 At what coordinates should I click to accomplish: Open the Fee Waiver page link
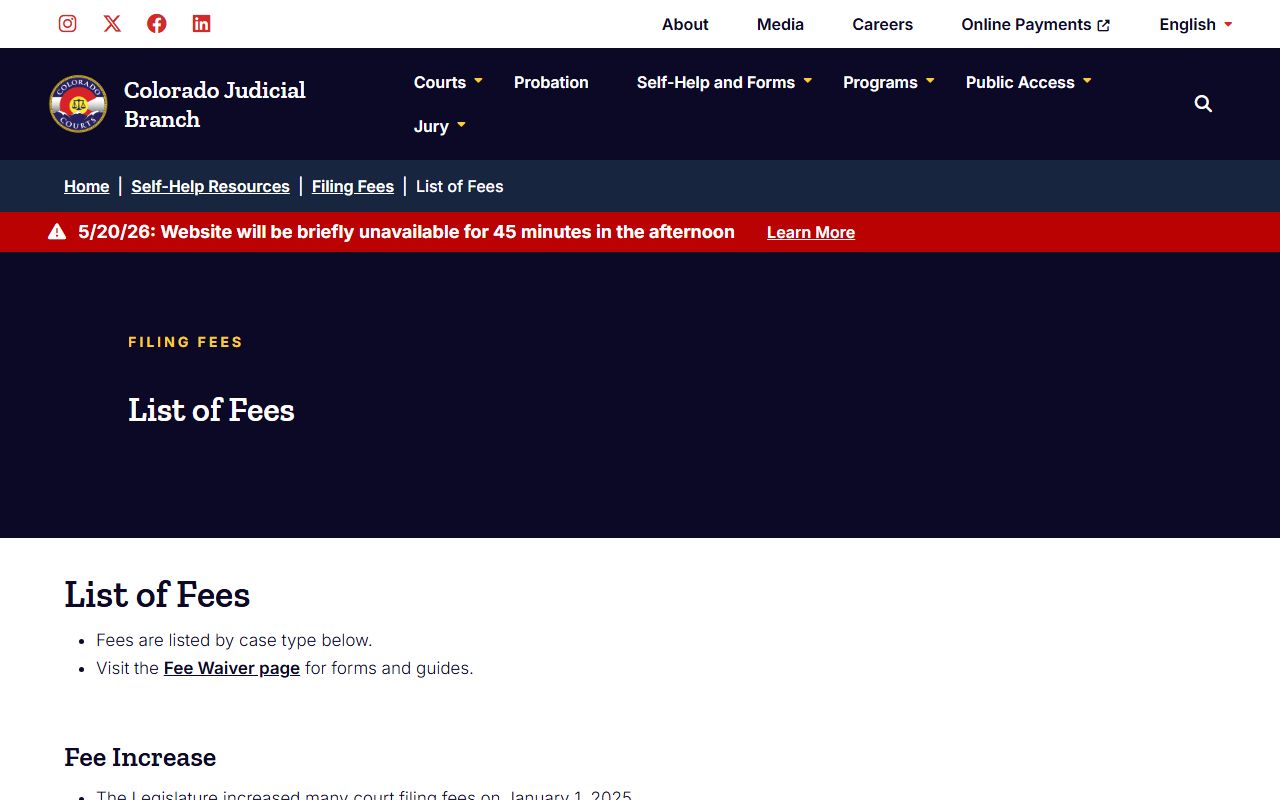click(232, 668)
